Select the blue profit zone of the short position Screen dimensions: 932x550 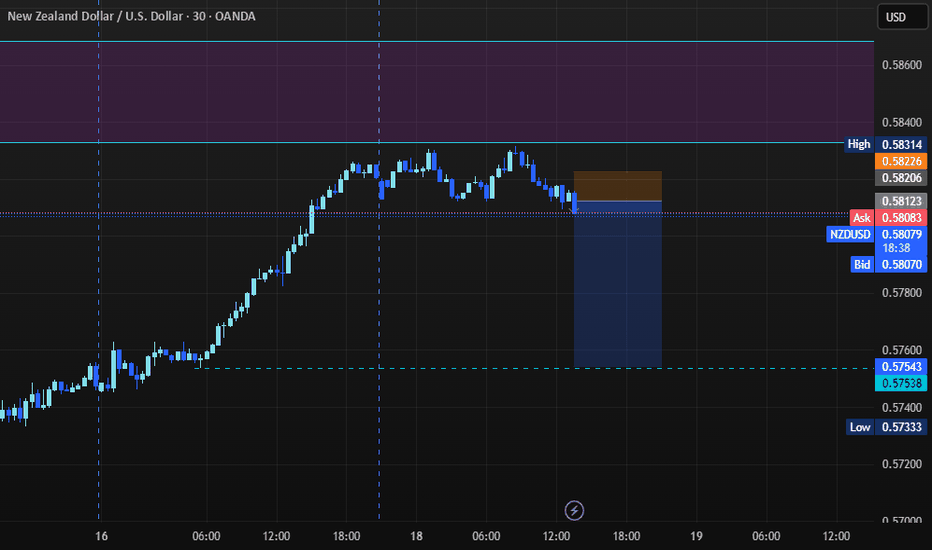click(x=618, y=285)
